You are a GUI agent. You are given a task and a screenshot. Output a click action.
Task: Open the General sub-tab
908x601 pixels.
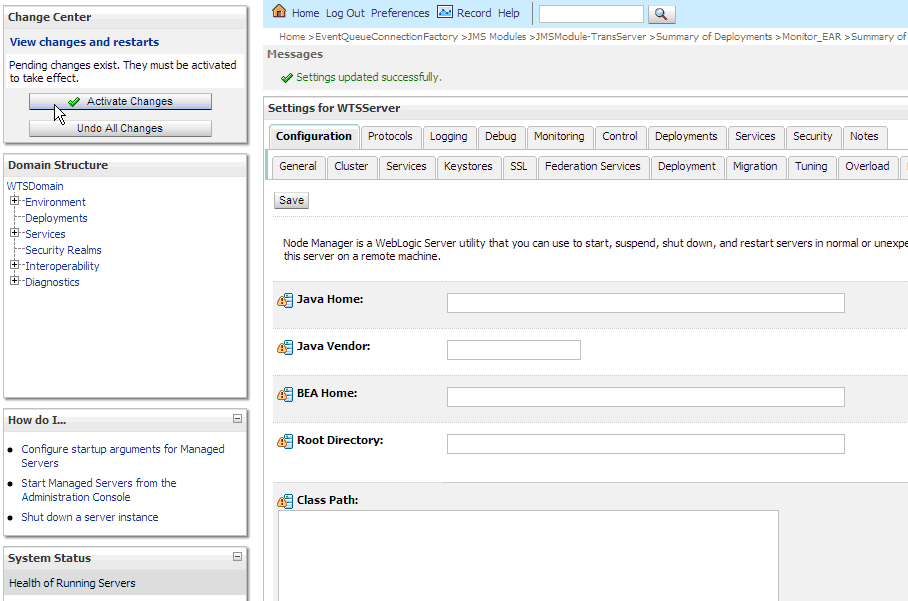click(x=298, y=167)
